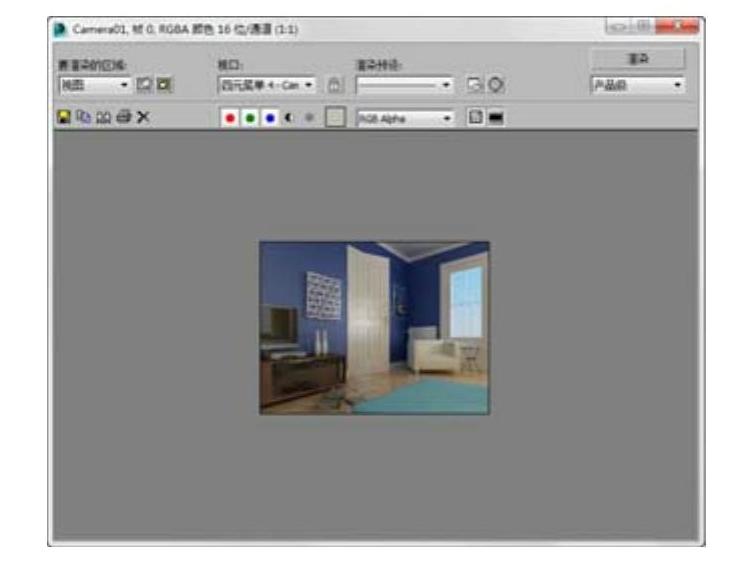Open the render preset dropdown
The height and width of the screenshot is (574, 755).
tap(404, 85)
